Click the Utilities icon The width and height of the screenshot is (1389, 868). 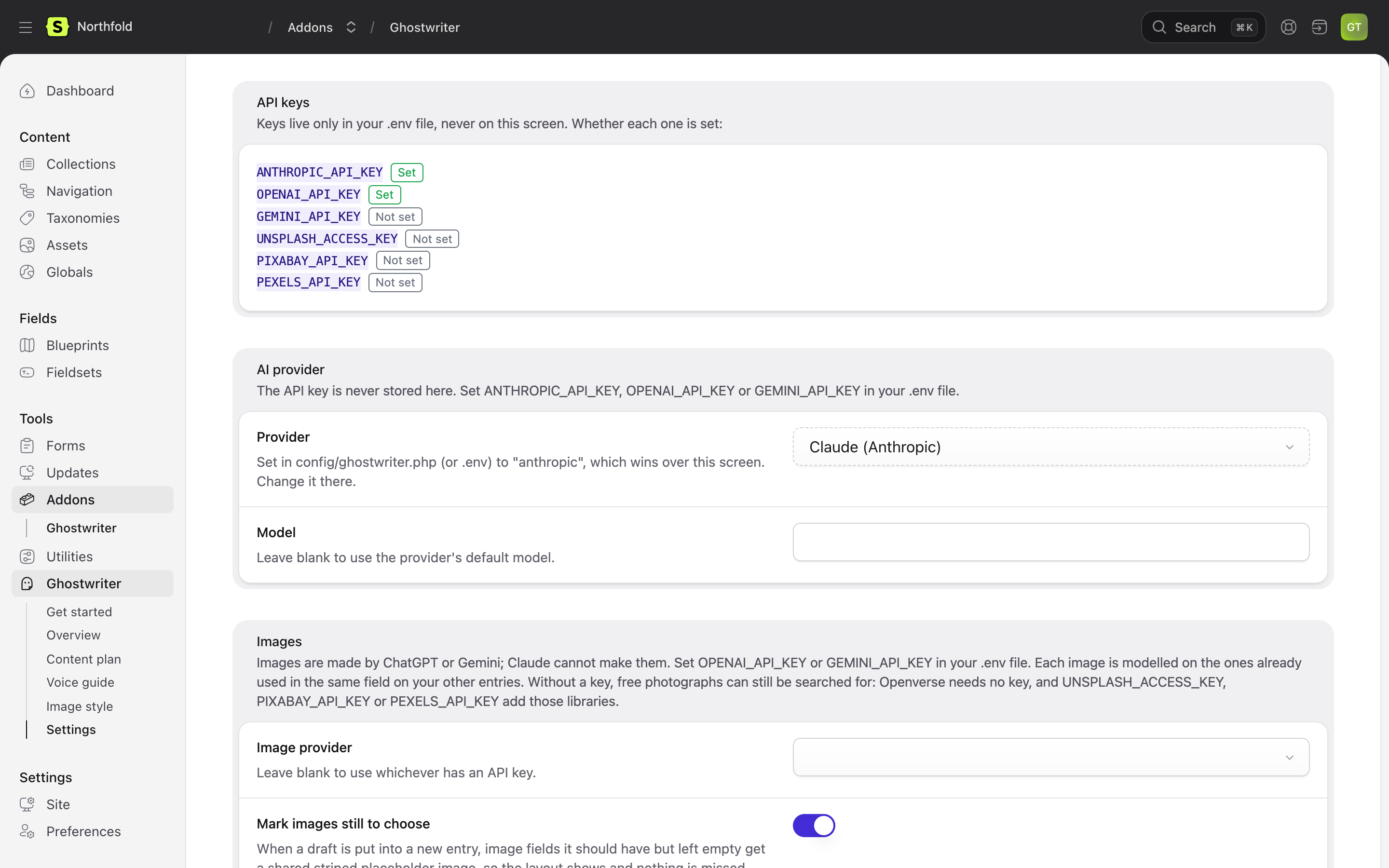coord(27,556)
